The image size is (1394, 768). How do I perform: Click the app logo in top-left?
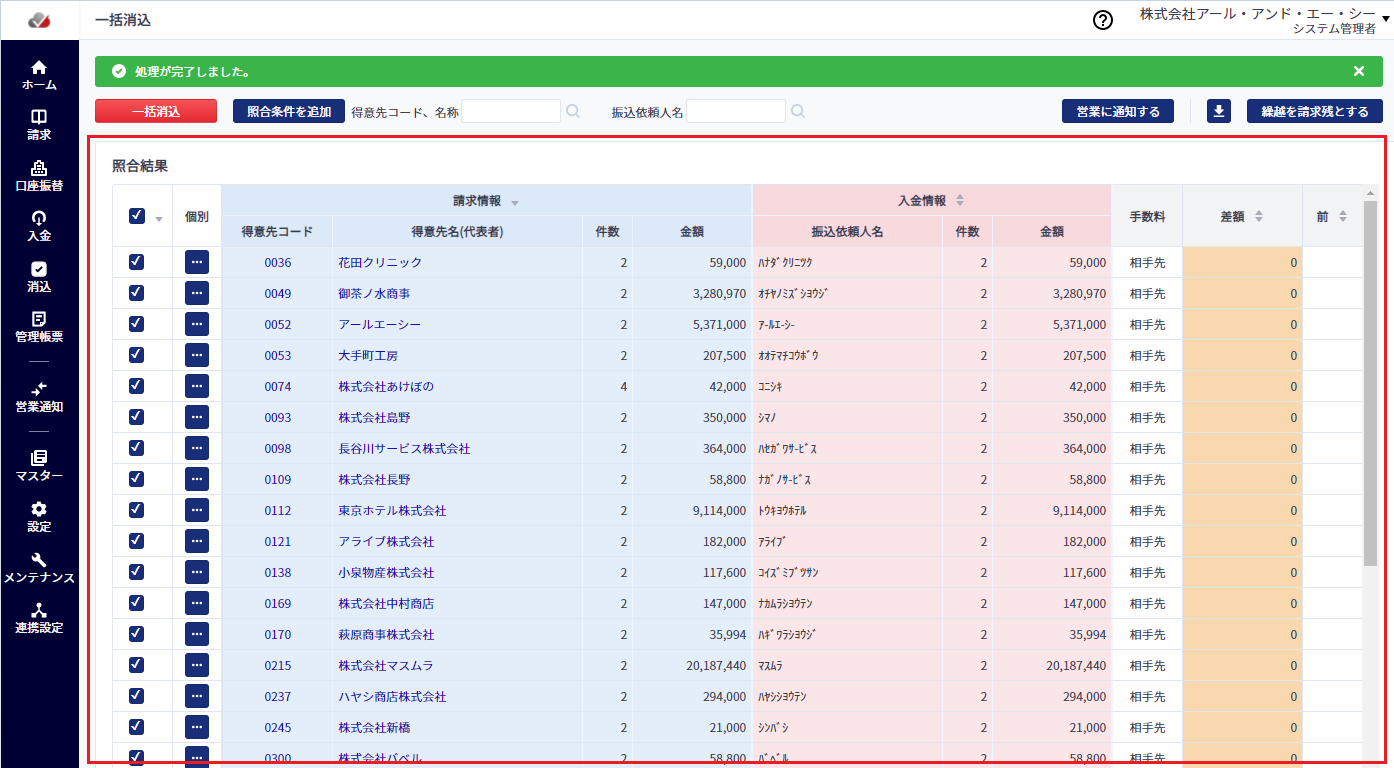pos(39,20)
